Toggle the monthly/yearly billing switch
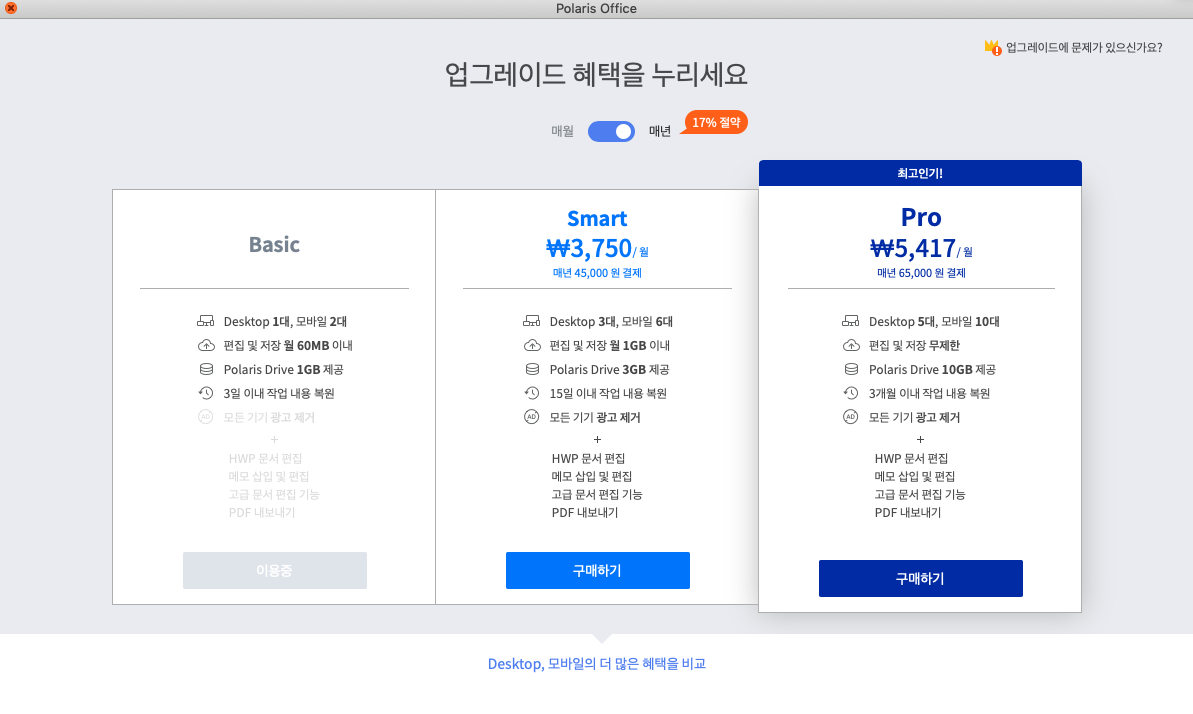Viewport: 1193px width, 714px height. pos(611,131)
